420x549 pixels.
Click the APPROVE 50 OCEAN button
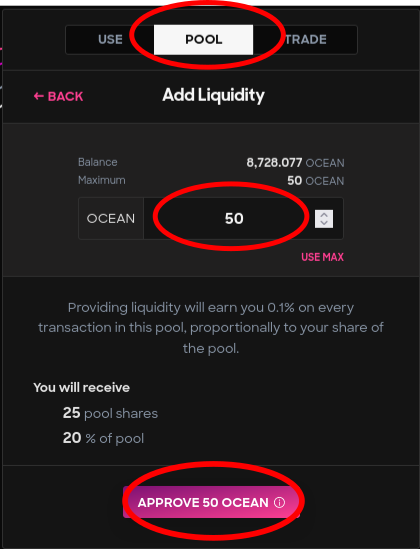(211, 502)
